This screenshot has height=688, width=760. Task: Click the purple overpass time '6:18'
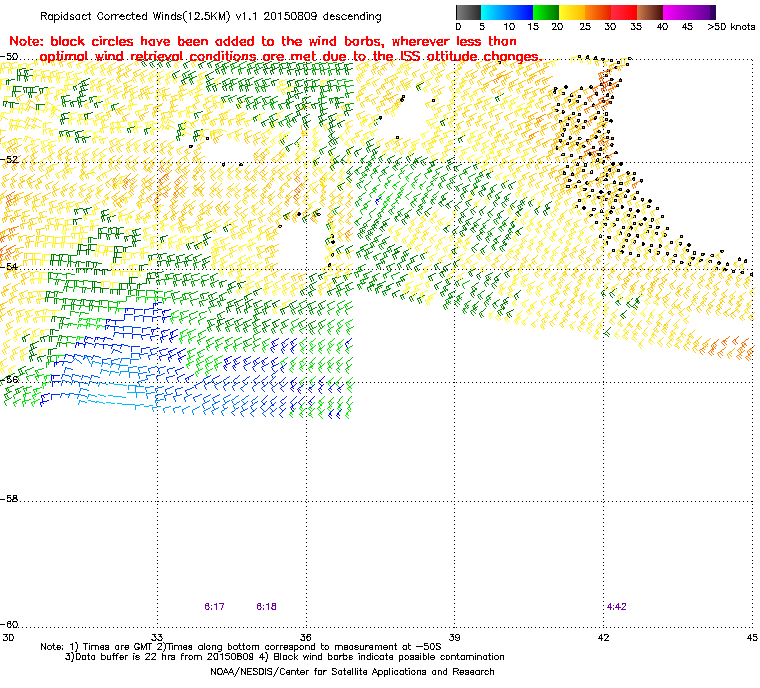coord(267,607)
